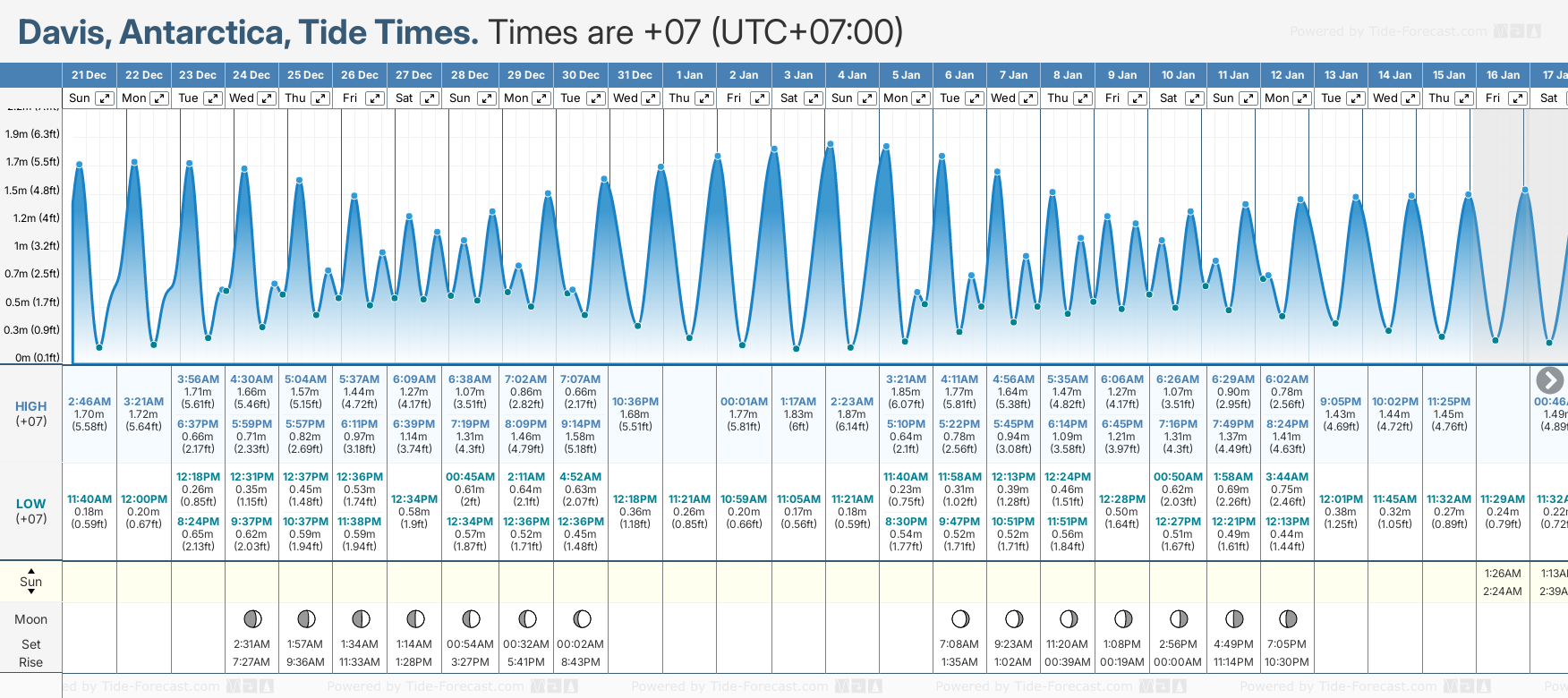
Task: Click the Powered by Tide-Forecast.com link at top
Action: (1388, 31)
